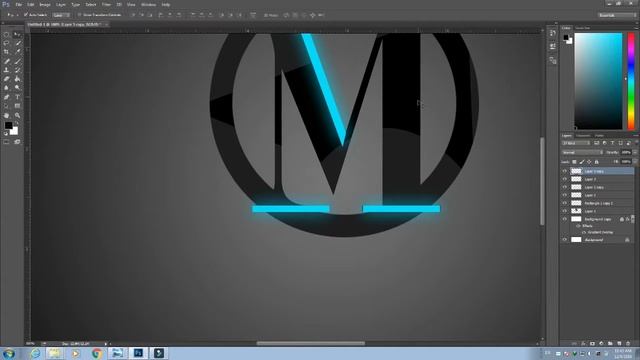This screenshot has width=640, height=360.
Task: Open the File menu
Action: [x=19, y=4]
